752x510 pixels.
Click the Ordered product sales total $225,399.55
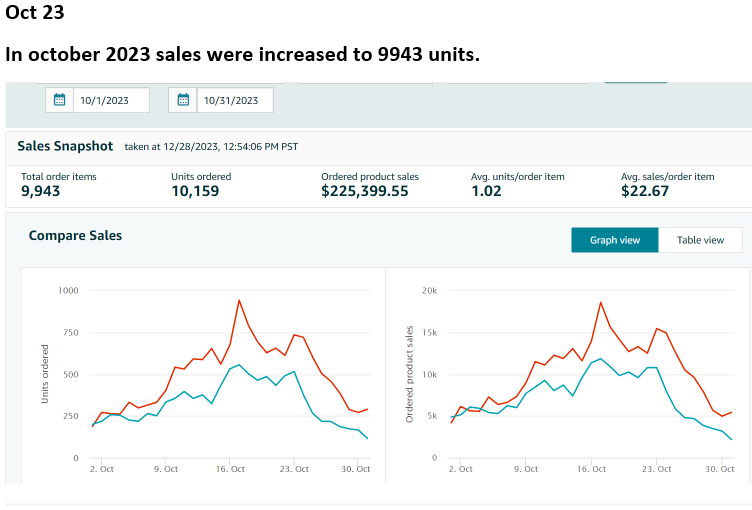pos(364,191)
